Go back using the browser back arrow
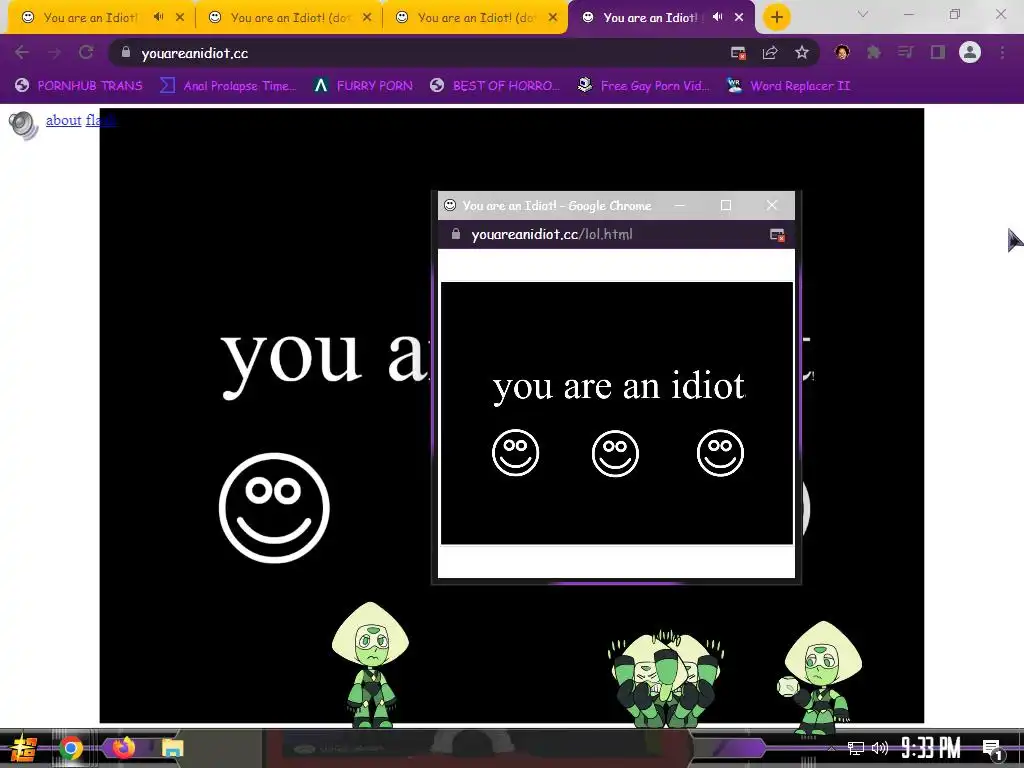 [22, 53]
